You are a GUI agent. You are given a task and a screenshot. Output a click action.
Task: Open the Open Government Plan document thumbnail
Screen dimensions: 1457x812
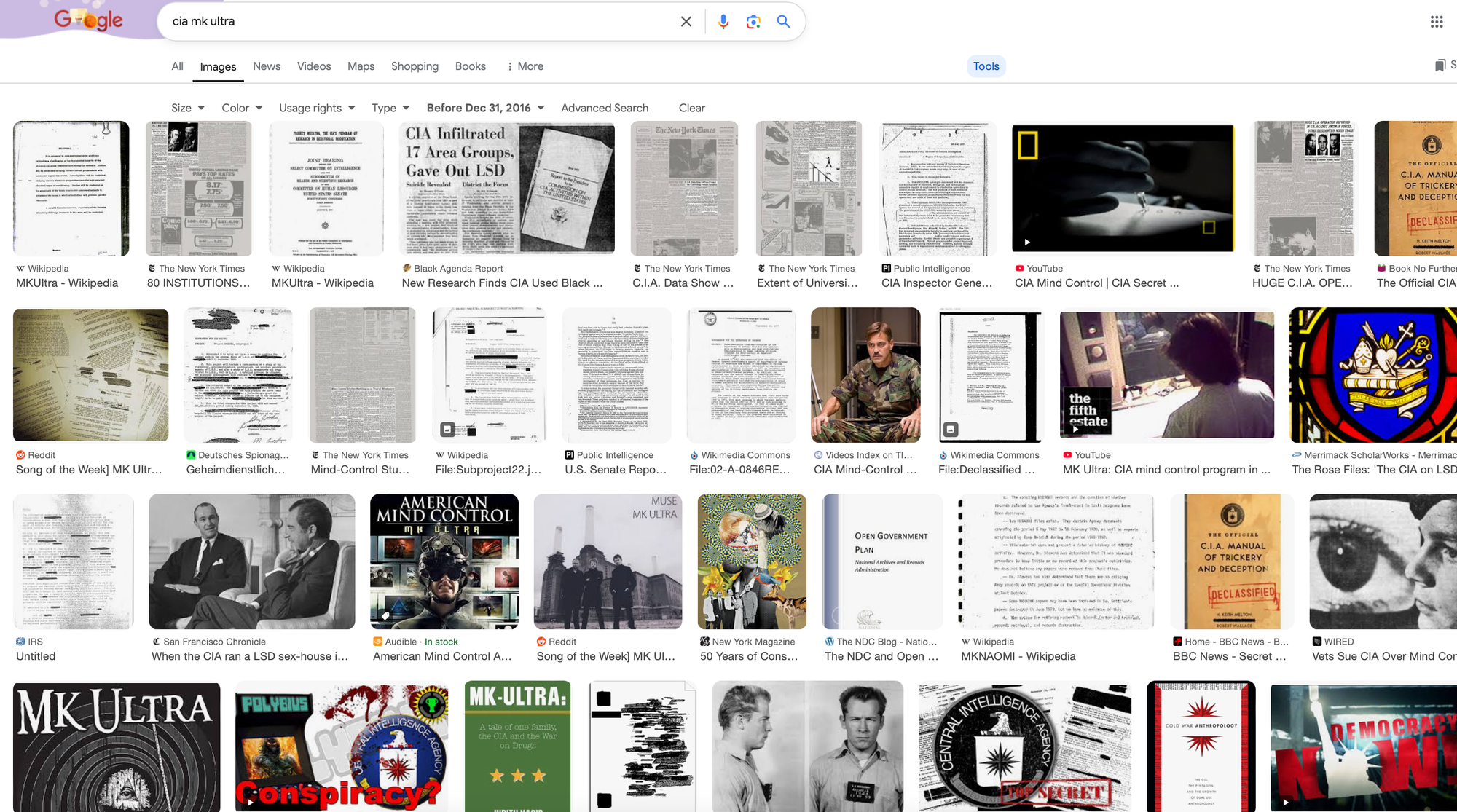pyautogui.click(x=882, y=561)
